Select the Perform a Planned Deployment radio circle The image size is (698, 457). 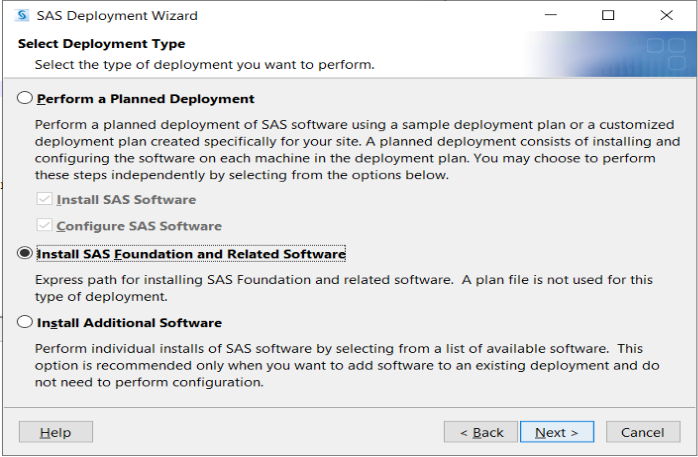[x=25, y=98]
